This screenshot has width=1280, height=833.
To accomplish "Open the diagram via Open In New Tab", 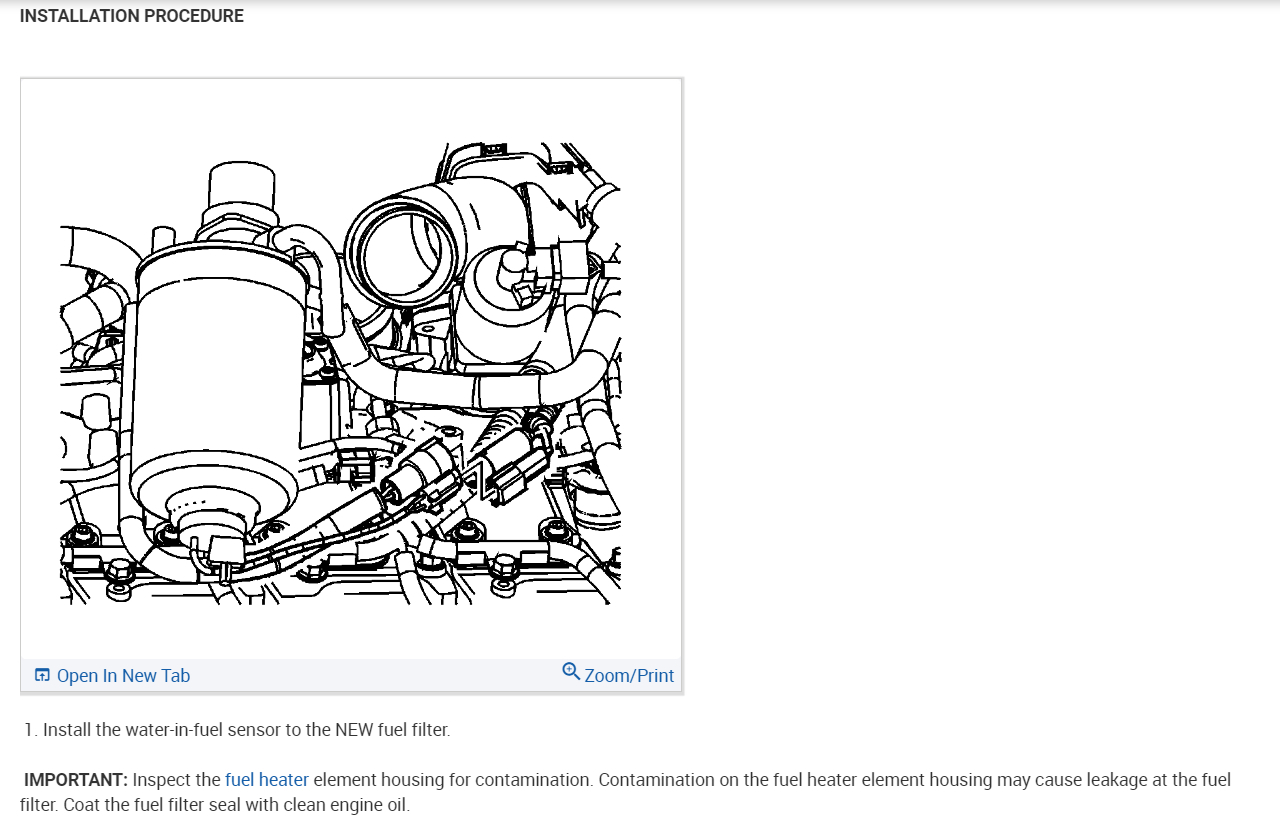I will point(123,676).
